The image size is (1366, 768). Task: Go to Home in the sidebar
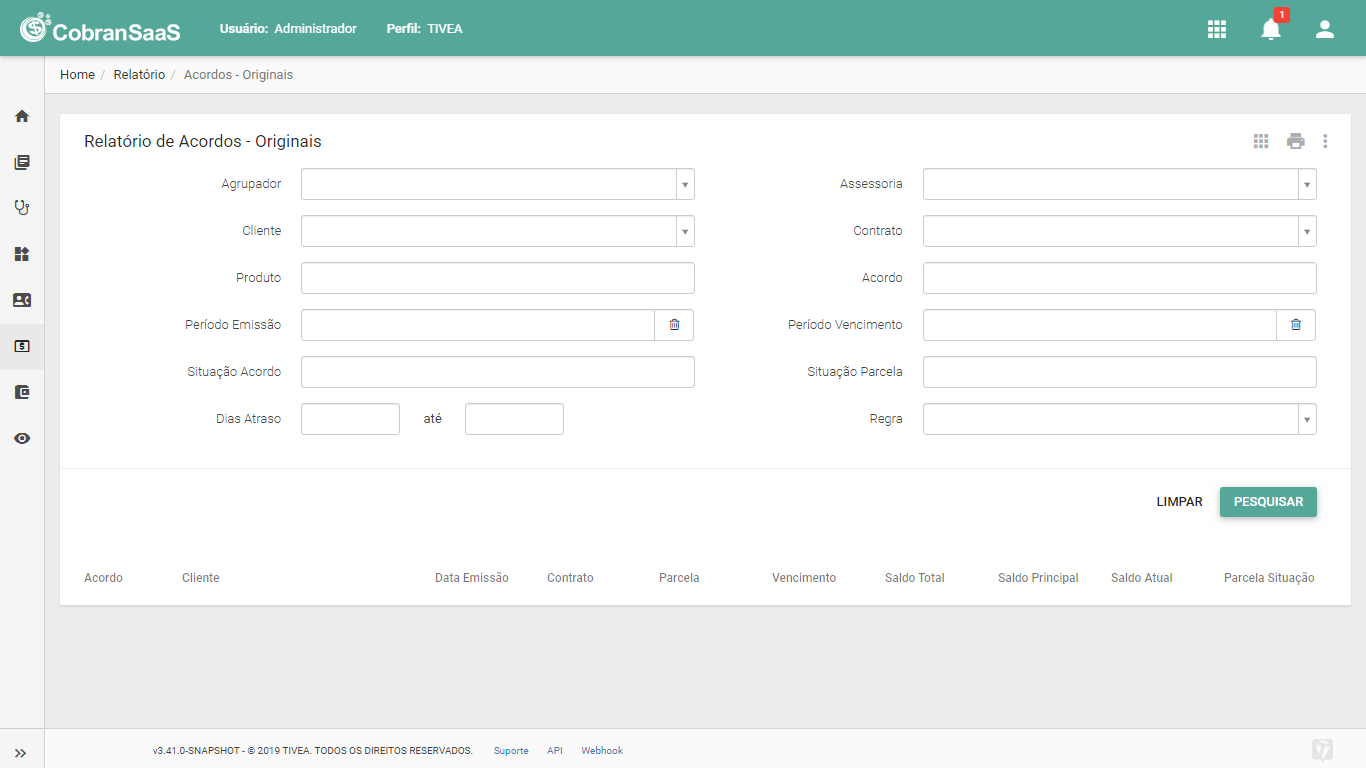point(22,116)
